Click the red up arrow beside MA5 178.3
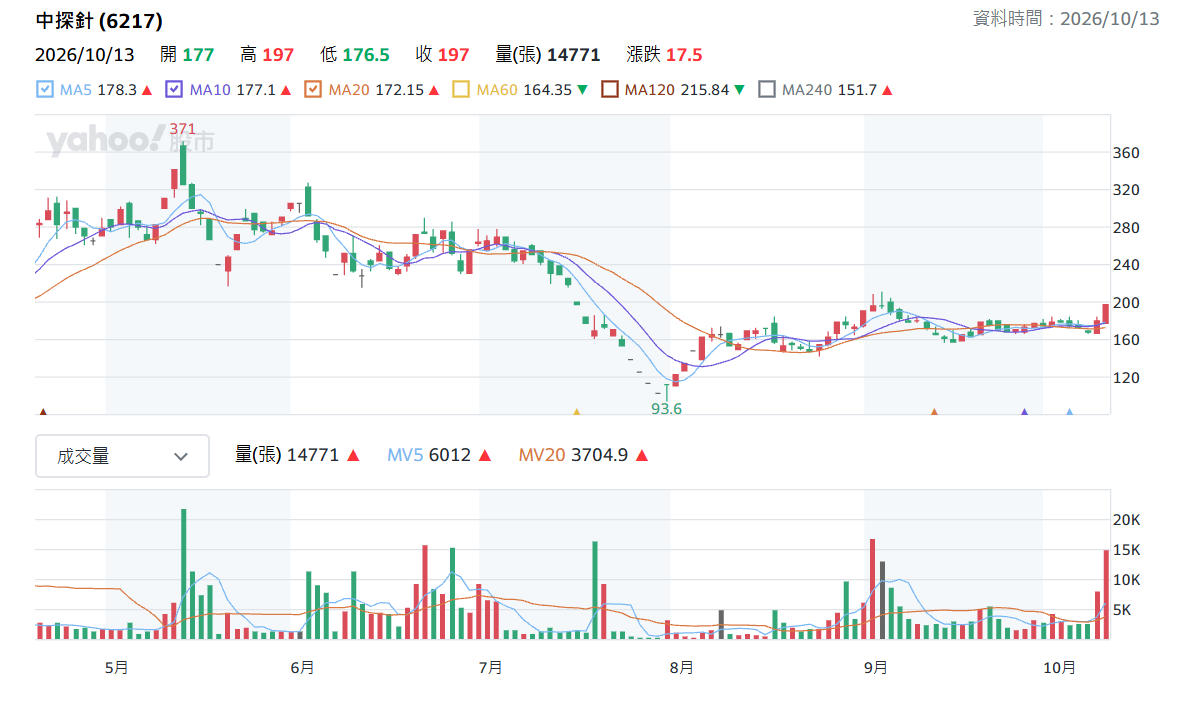This screenshot has height=702, width=1182. tap(147, 90)
